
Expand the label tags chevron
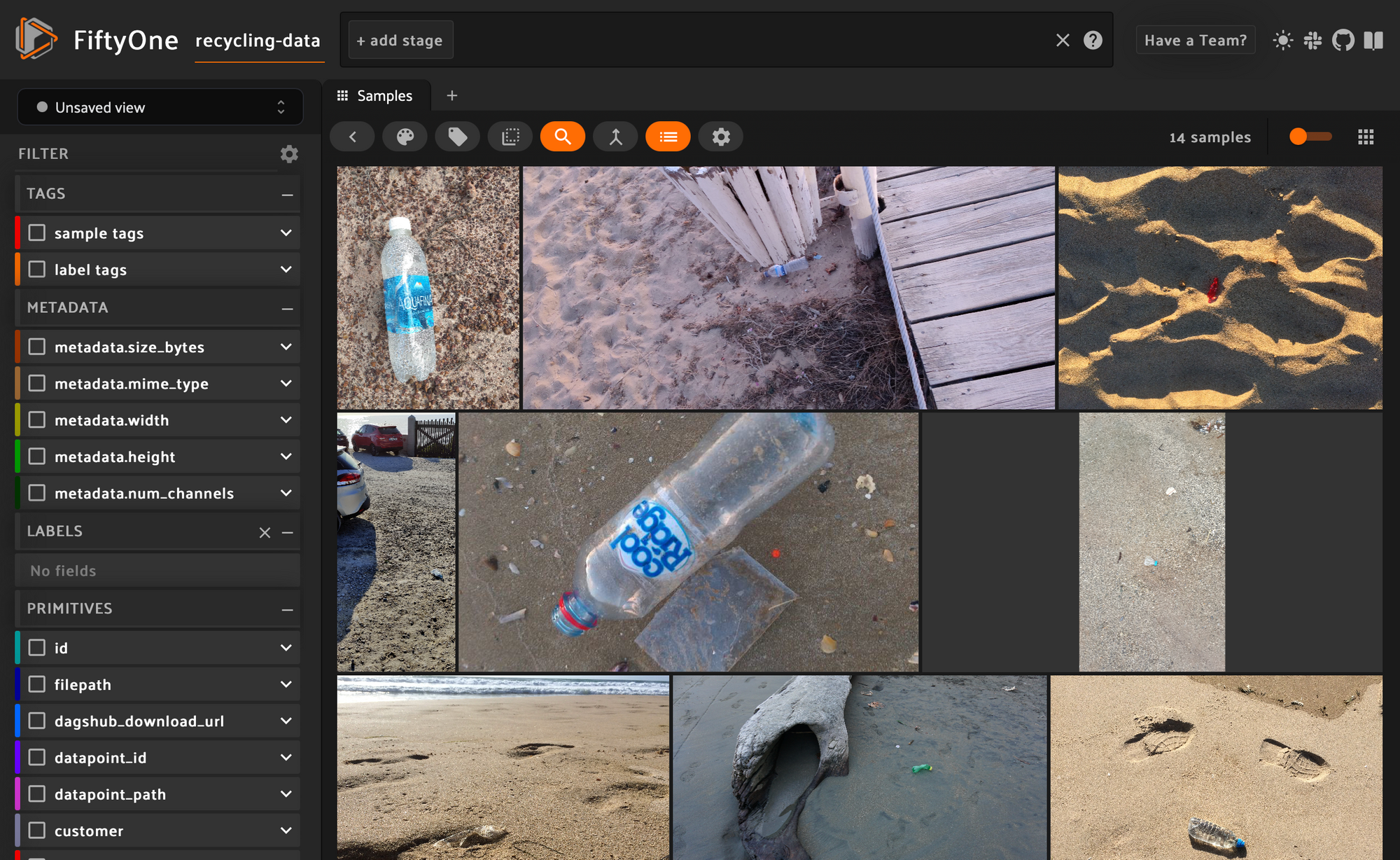[286, 269]
